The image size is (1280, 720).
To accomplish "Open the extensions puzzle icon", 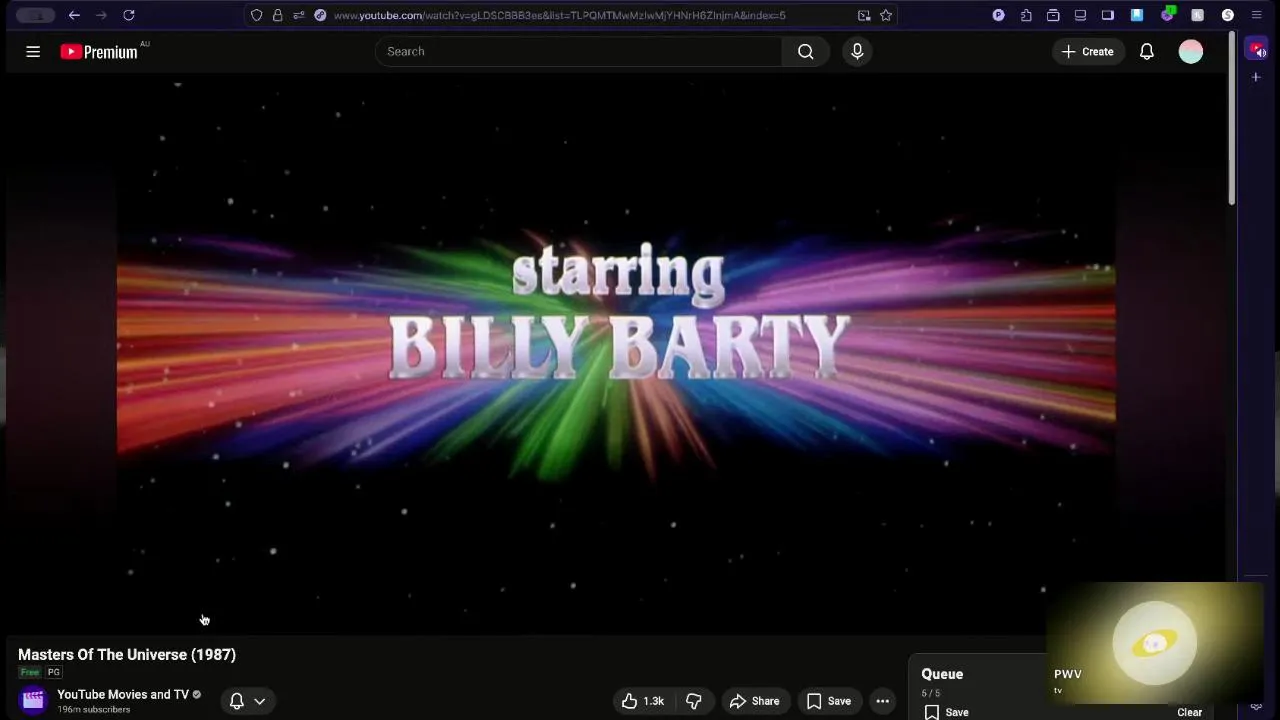I will tap(1026, 15).
